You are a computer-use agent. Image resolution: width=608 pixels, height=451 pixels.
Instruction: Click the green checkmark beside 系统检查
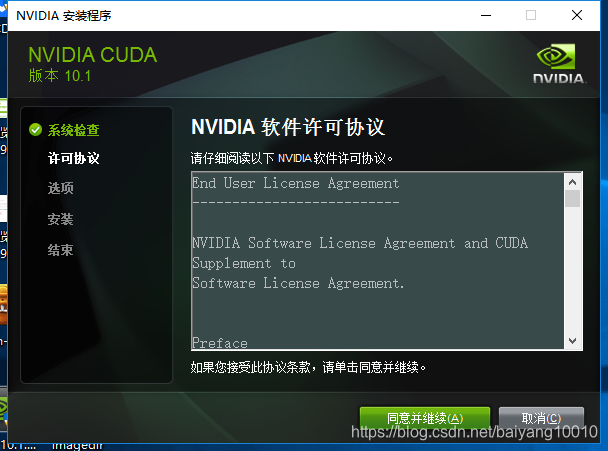pyautogui.click(x=35, y=130)
